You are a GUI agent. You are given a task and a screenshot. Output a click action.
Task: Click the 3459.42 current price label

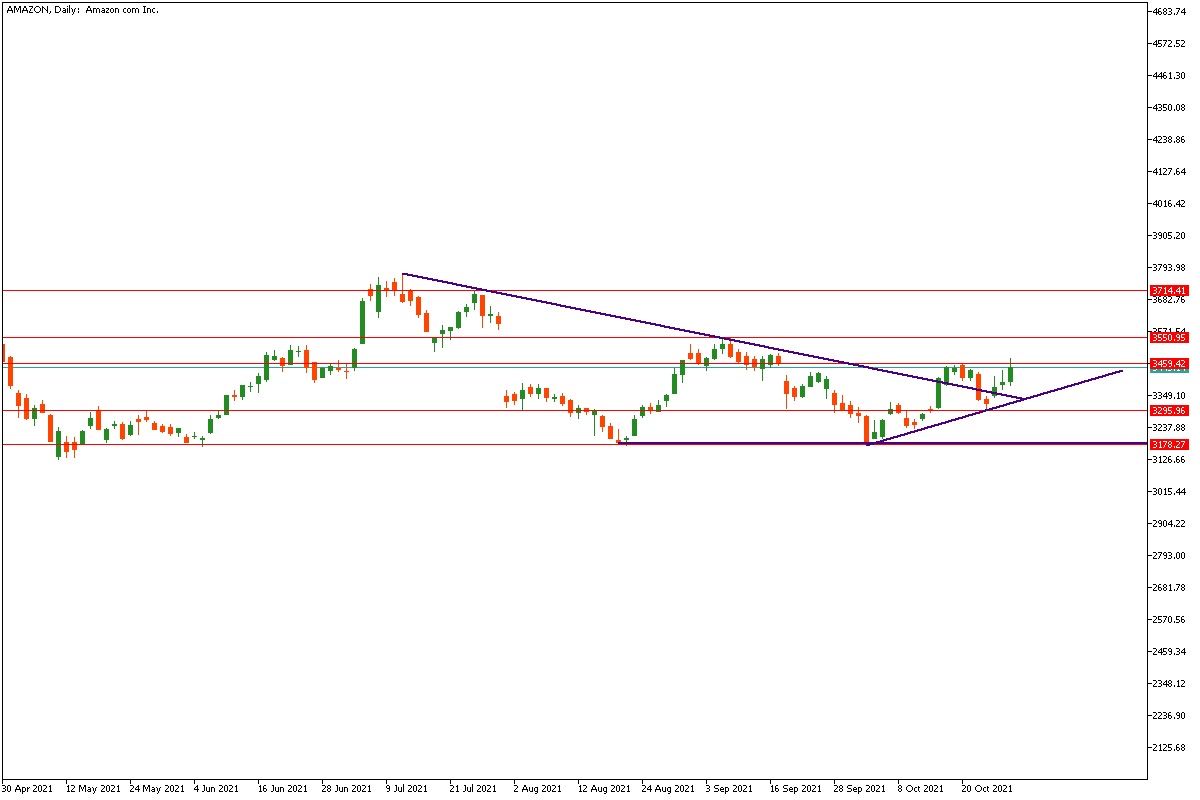tap(1167, 364)
